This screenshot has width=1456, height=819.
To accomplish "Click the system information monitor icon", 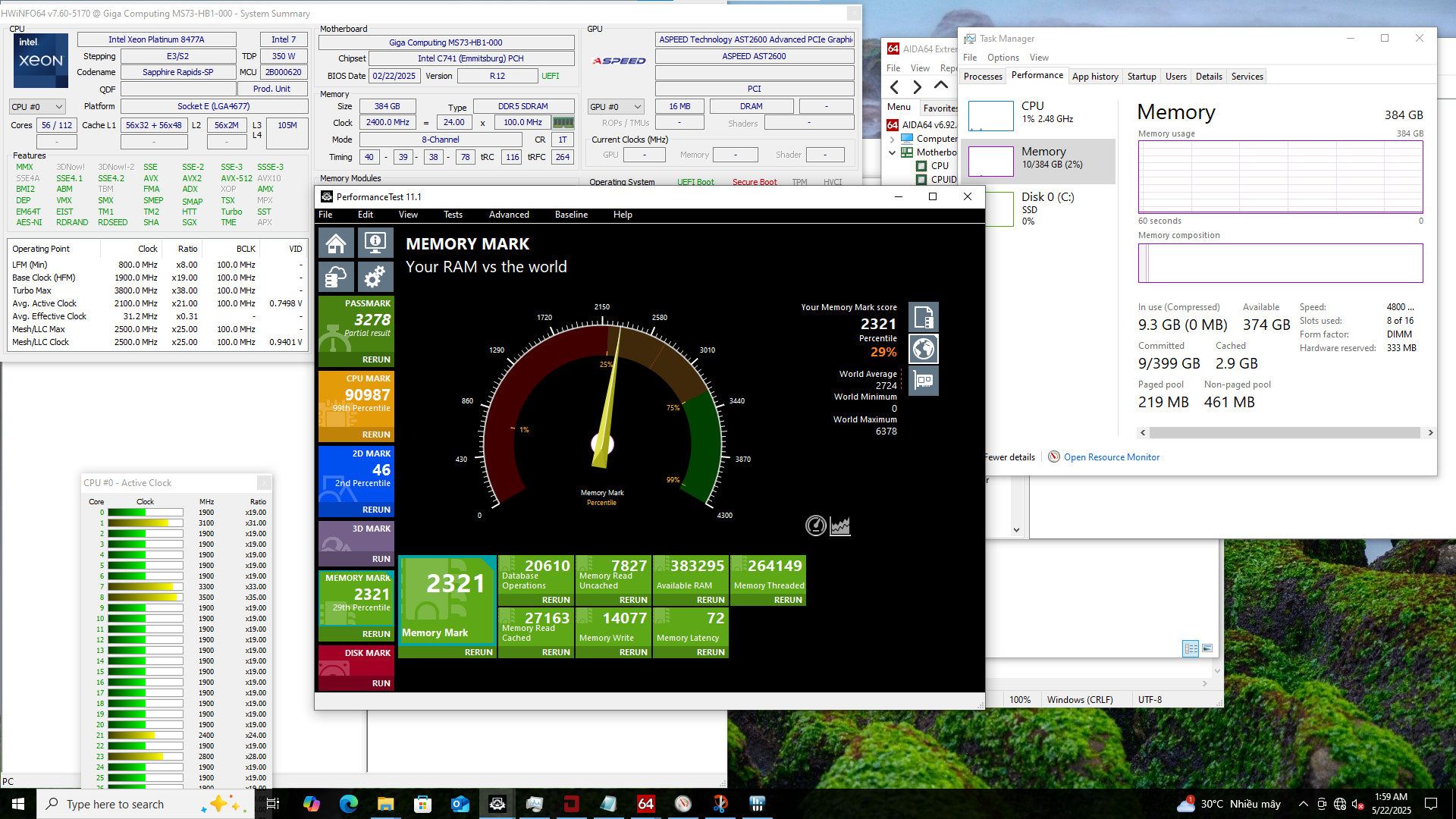I will point(375,243).
